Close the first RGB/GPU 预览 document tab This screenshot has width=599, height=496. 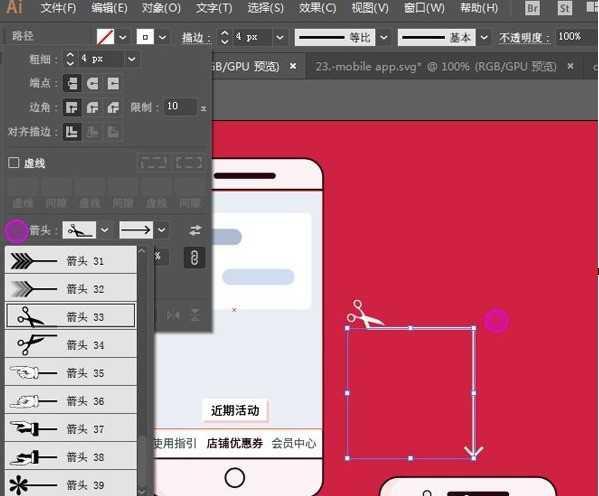[293, 66]
